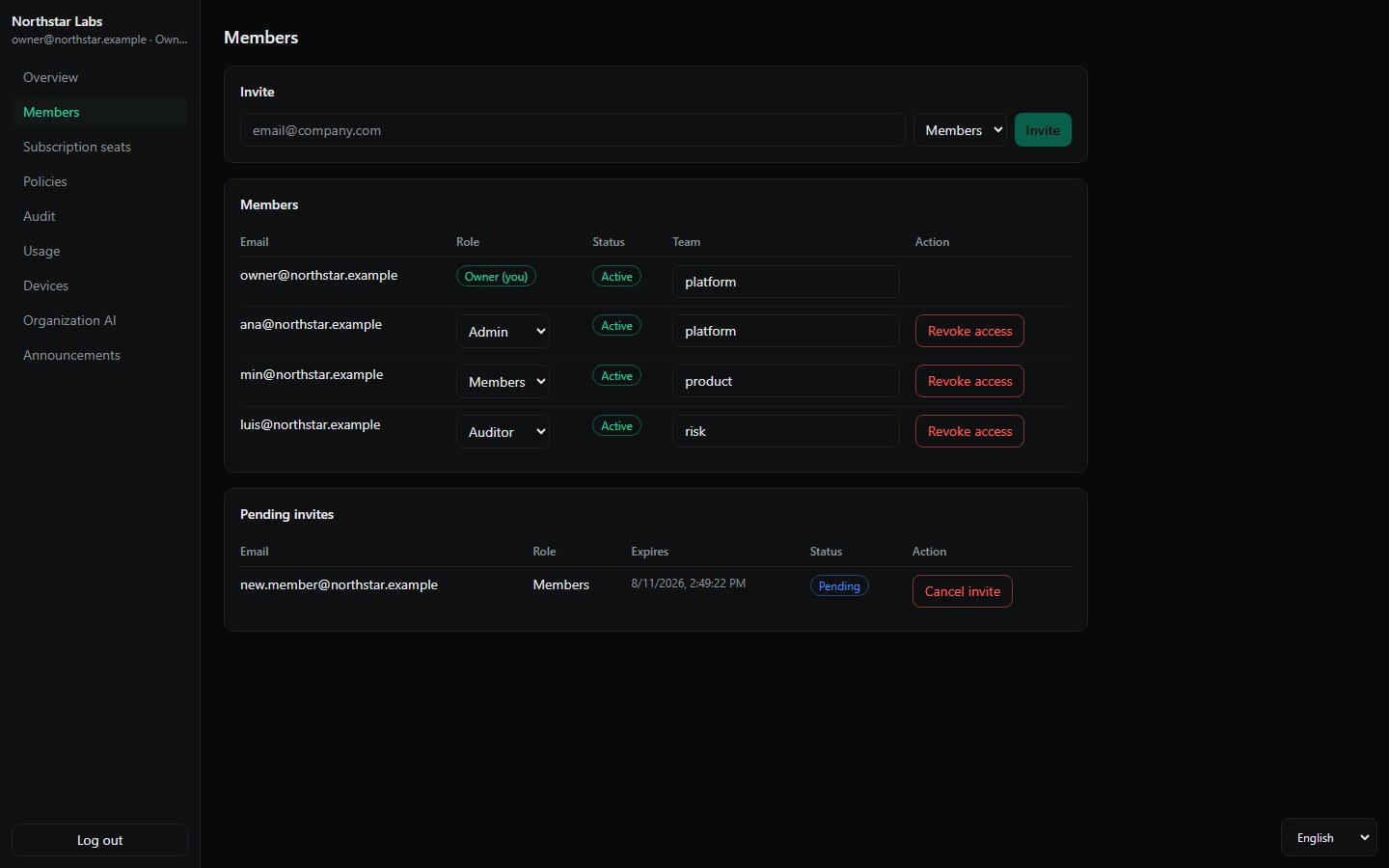Click new.member@northstar.example pending email
Viewport: 1389px width, 868px height.
tap(339, 584)
